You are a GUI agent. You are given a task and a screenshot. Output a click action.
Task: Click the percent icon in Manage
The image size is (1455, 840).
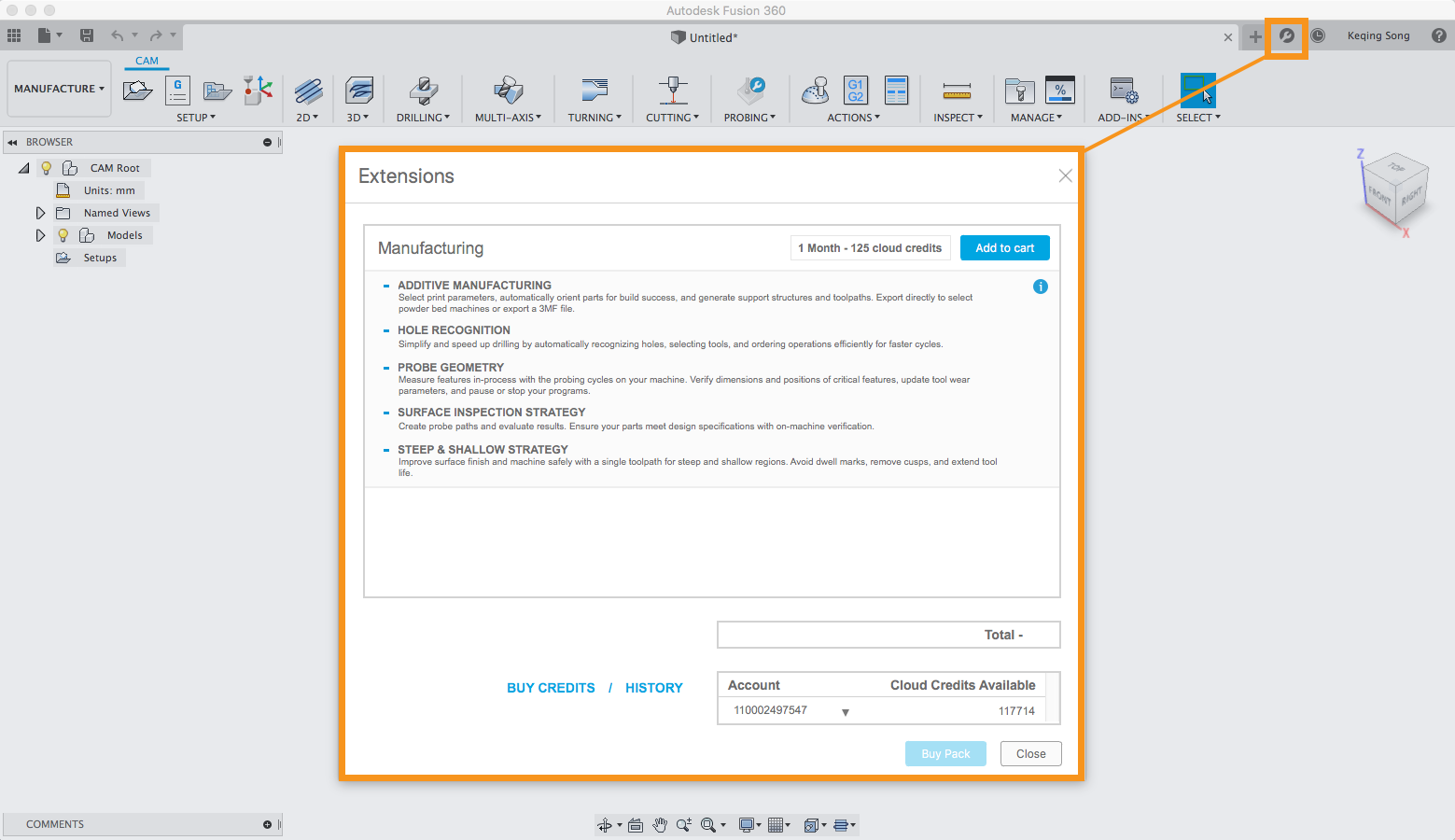pyautogui.click(x=1060, y=91)
